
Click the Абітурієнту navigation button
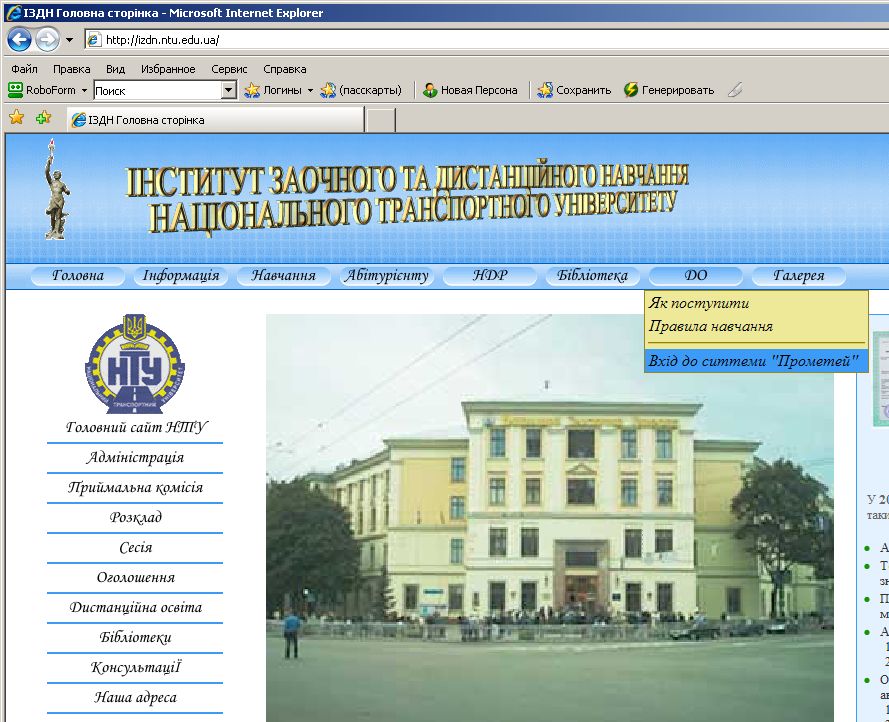pos(387,276)
